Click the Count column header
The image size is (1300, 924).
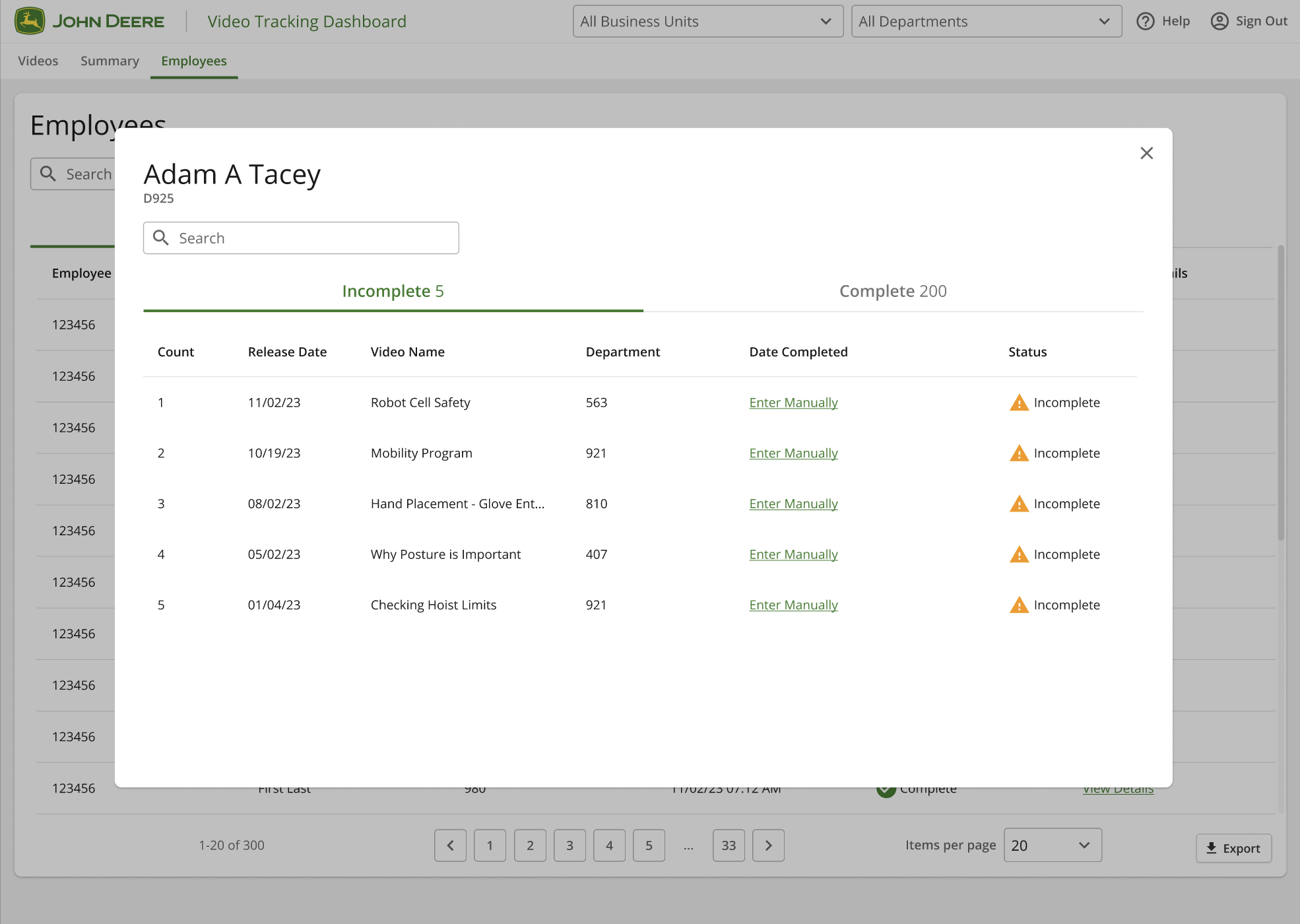(176, 352)
